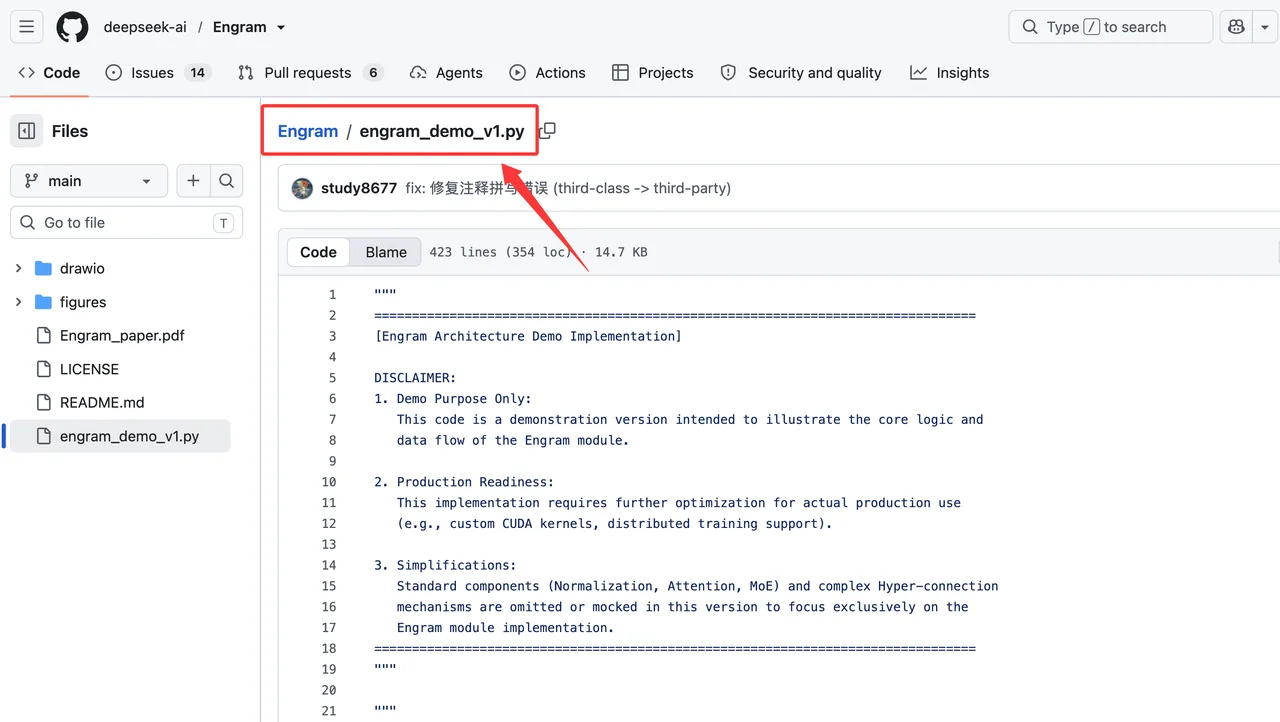Open the main branch selector dropdown

pos(89,181)
